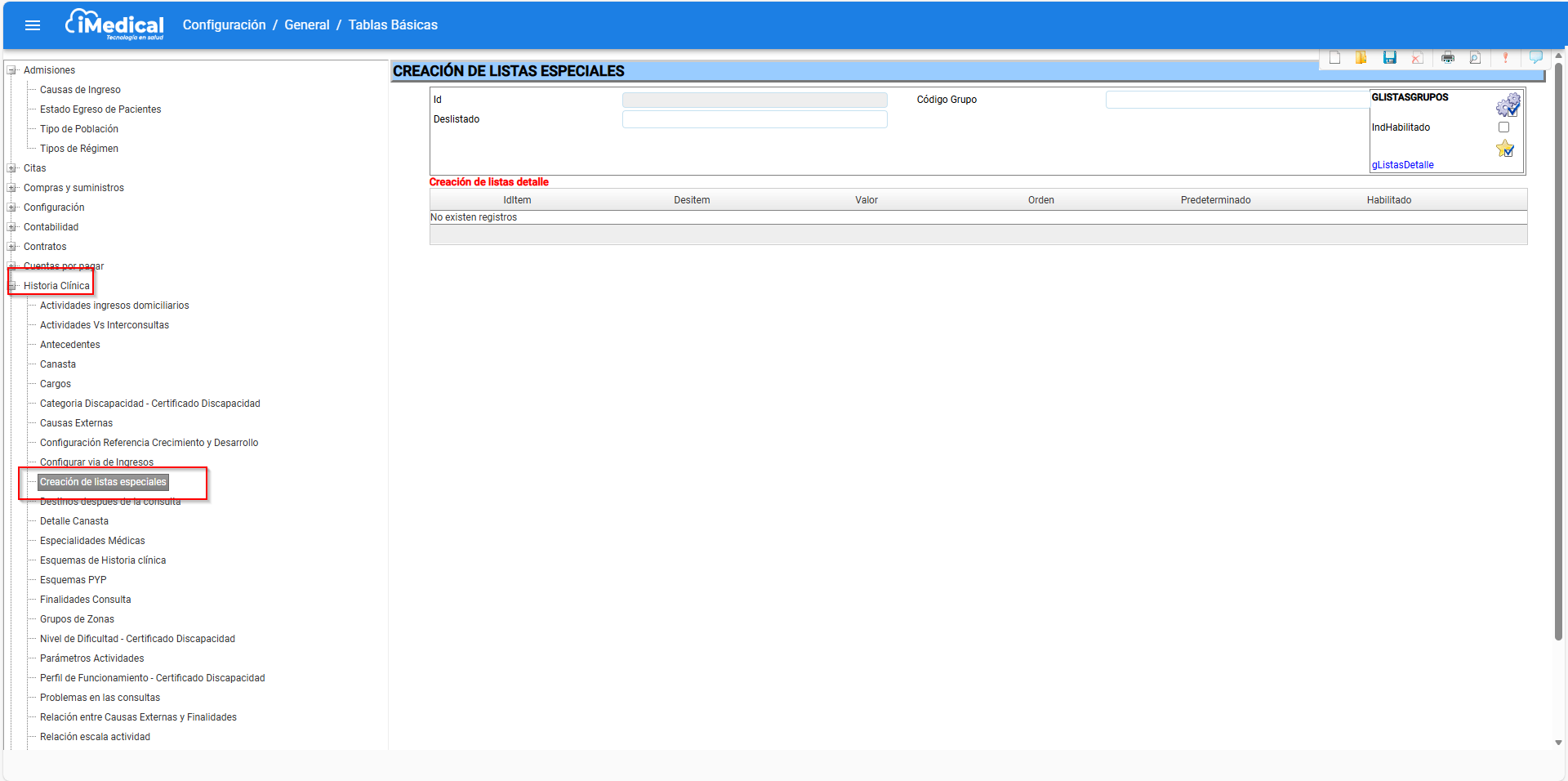Expand the Contabilidad tree node
The width and height of the screenshot is (1568, 781).
coord(12,227)
